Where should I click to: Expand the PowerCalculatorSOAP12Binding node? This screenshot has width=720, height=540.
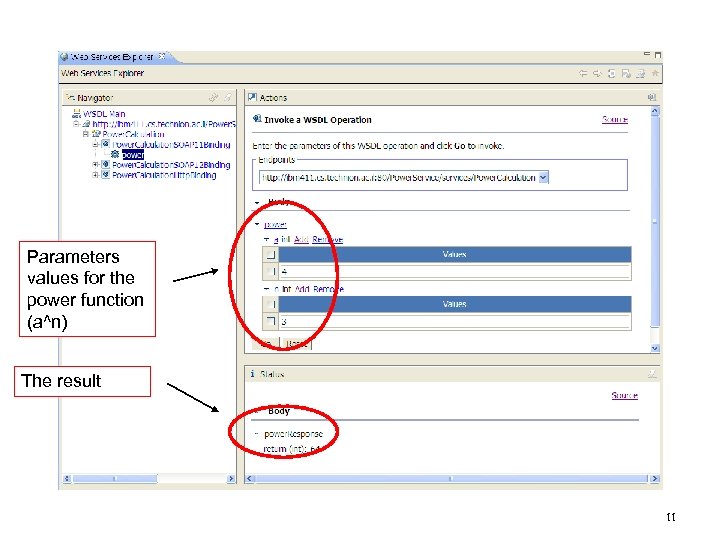point(96,164)
